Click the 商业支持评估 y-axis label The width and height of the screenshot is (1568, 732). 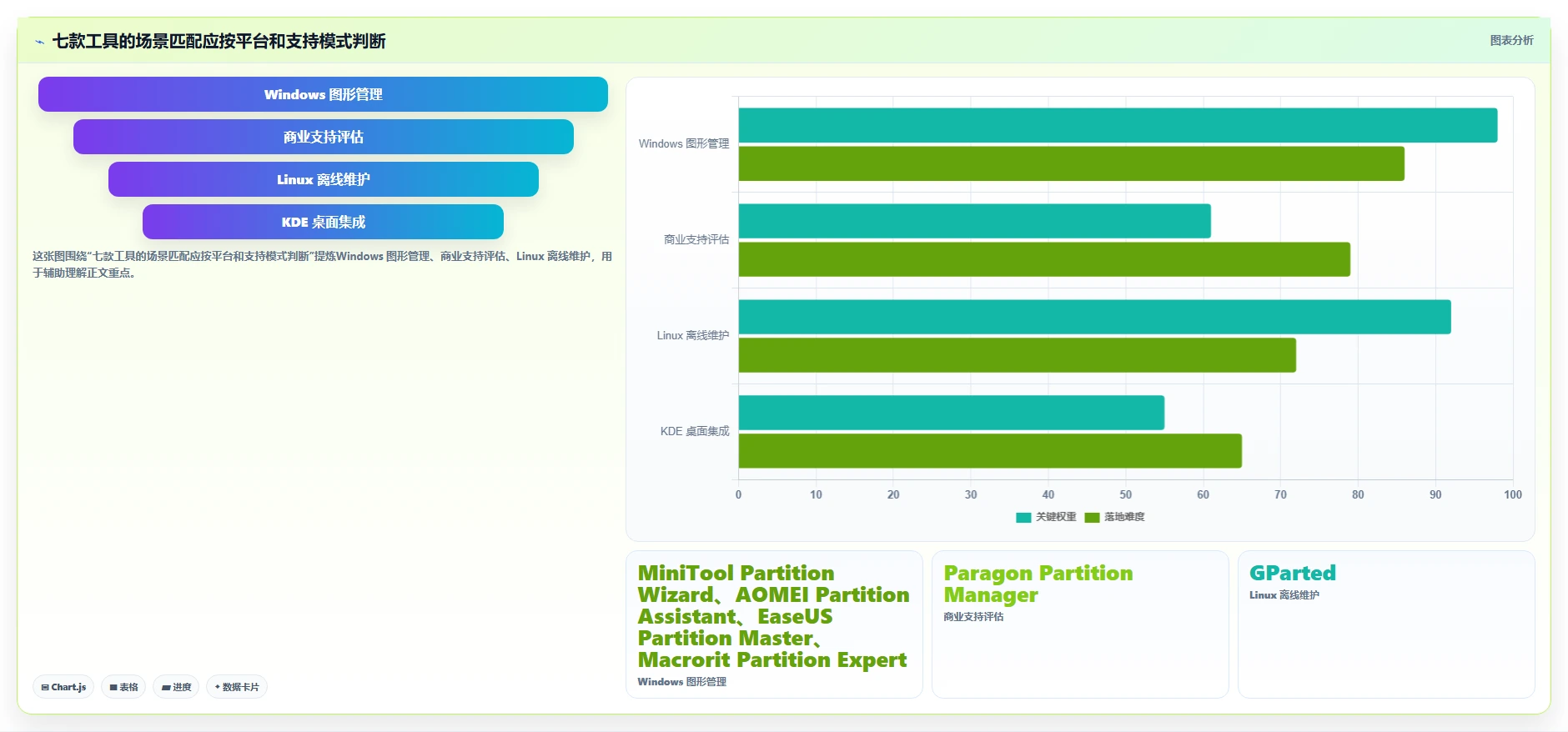point(696,240)
